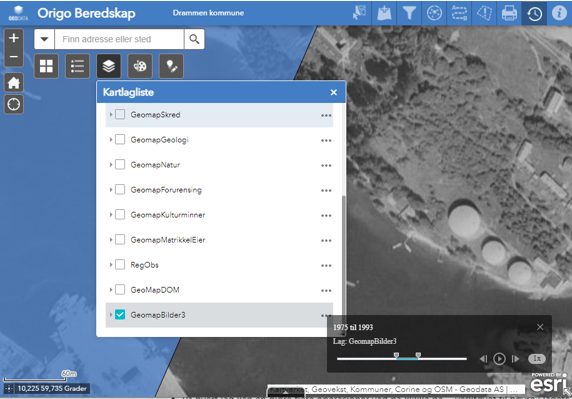This screenshot has height=399, width=572.
Task: Open the add data import icon
Action: pos(384,13)
